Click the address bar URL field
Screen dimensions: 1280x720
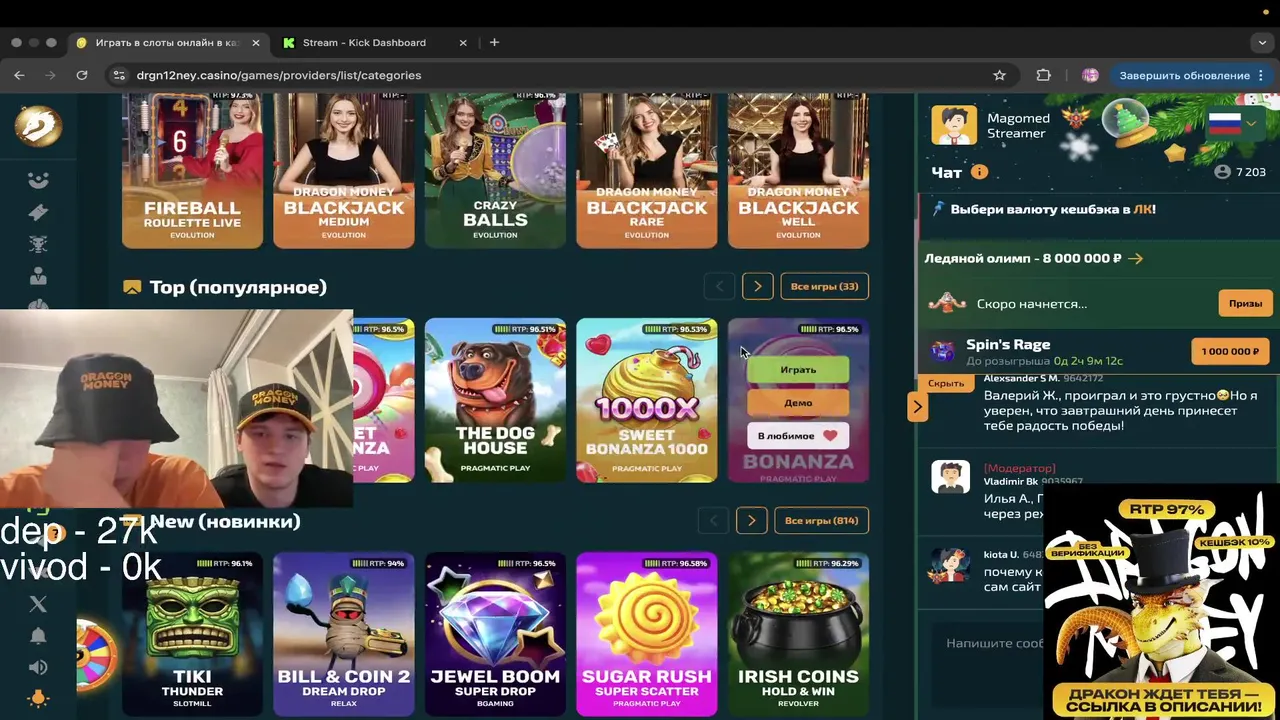[x=560, y=75]
